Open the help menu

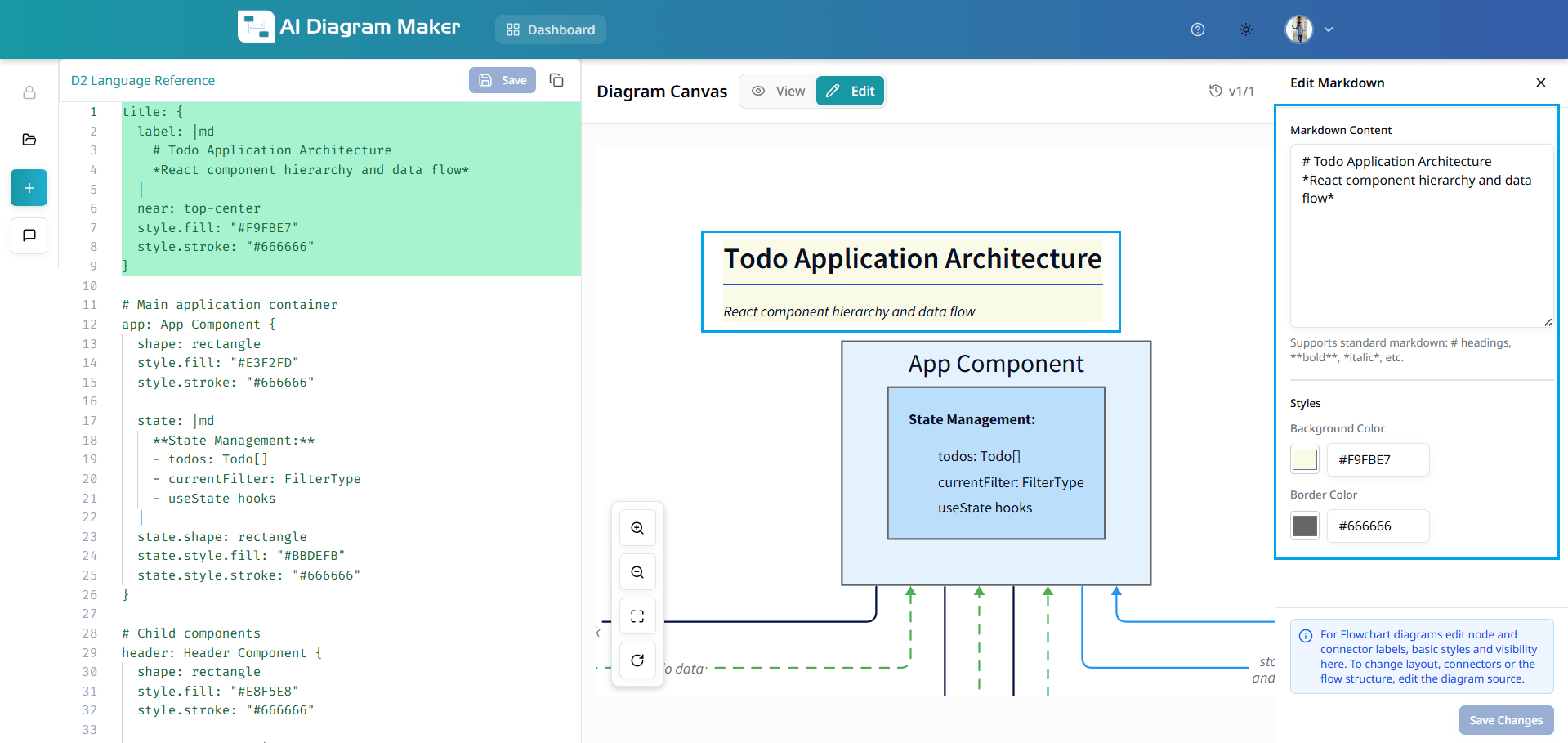point(1197,29)
